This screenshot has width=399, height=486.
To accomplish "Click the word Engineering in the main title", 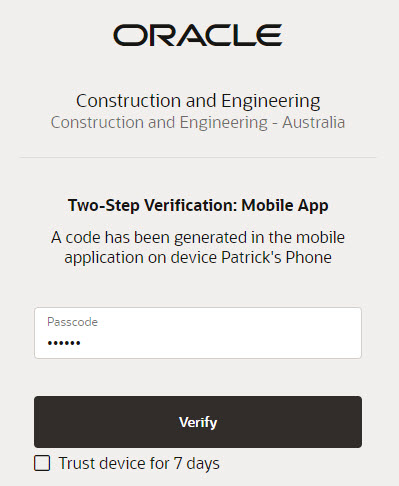I will 271,101.
